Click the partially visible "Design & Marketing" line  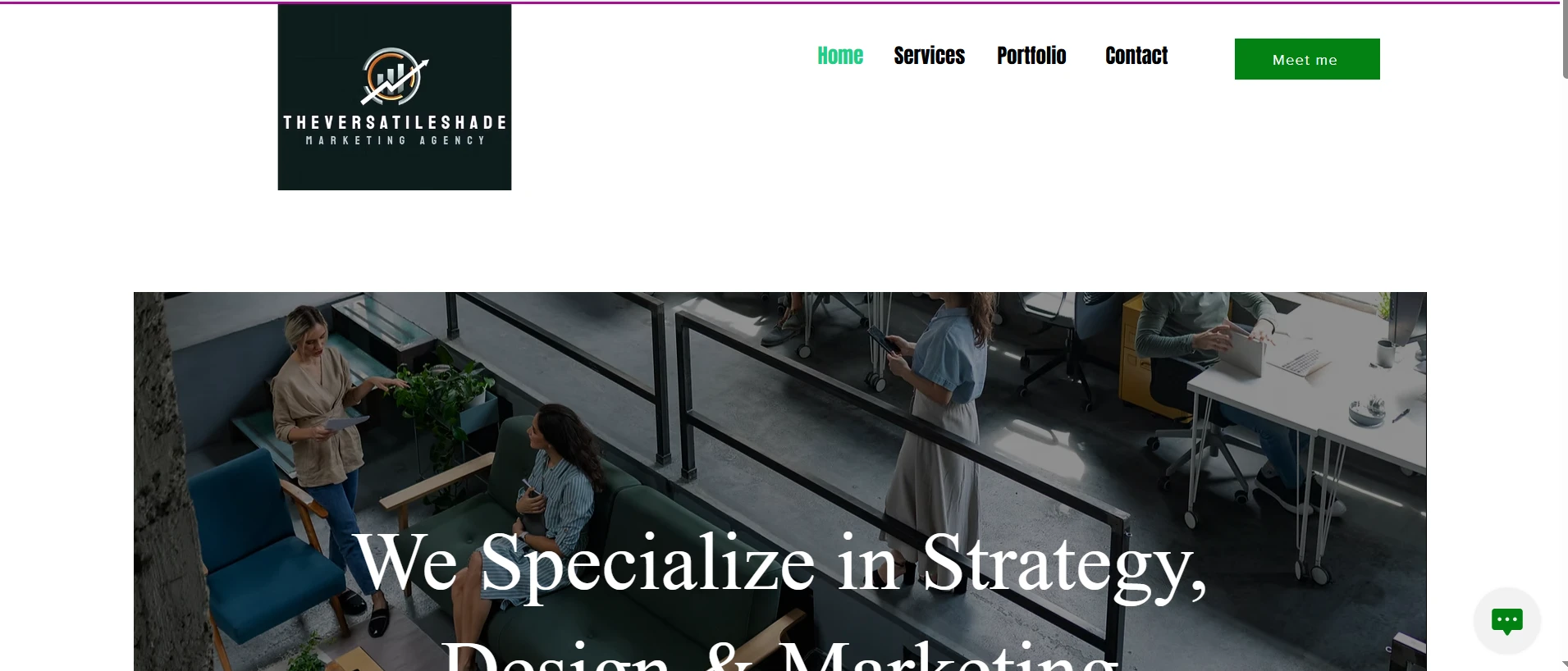tap(780, 656)
